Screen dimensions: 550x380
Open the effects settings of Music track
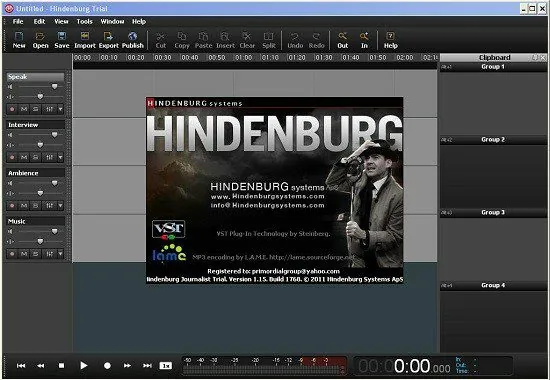click(x=49, y=253)
